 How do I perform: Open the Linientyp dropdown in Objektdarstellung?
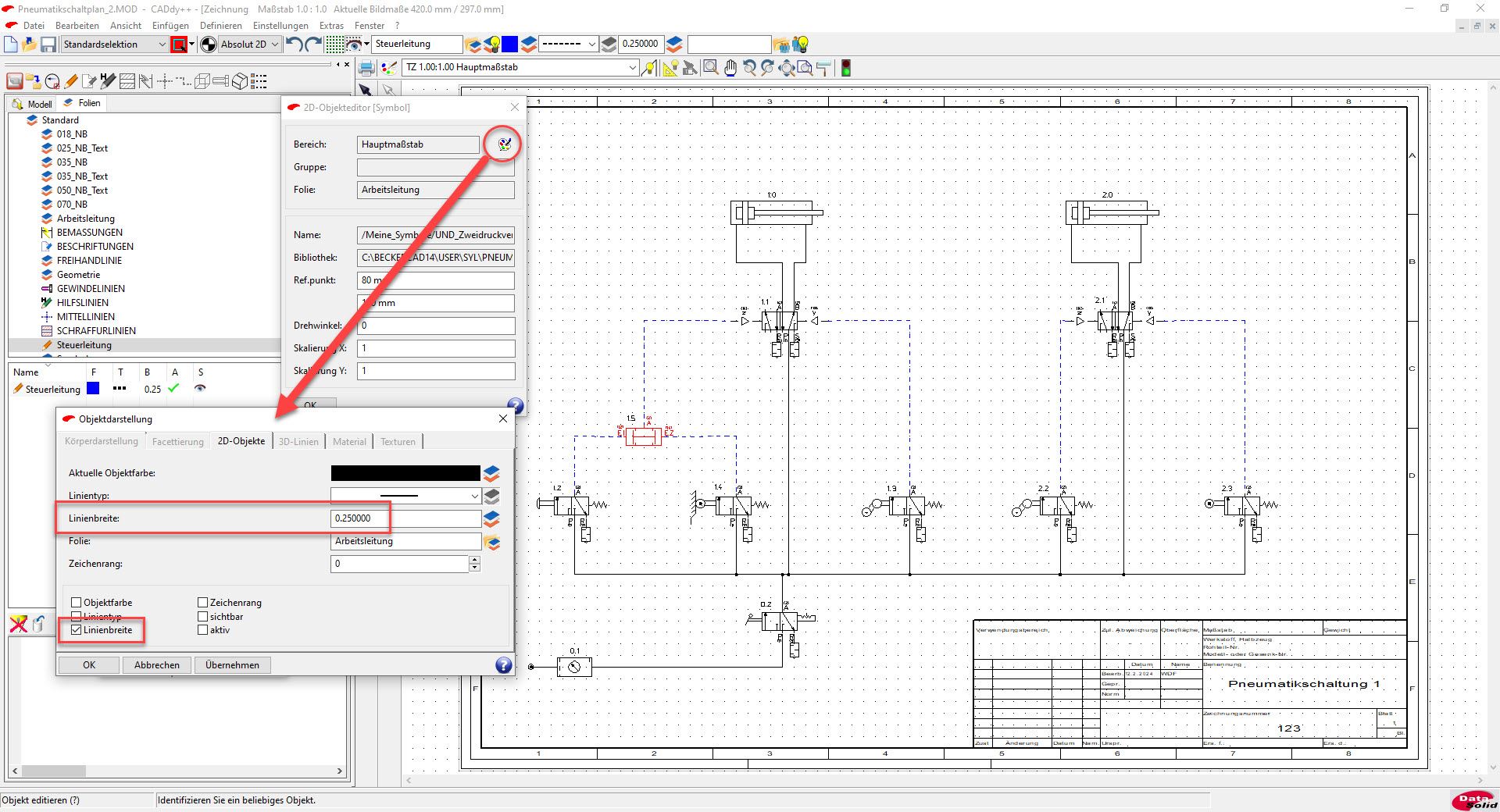474,496
